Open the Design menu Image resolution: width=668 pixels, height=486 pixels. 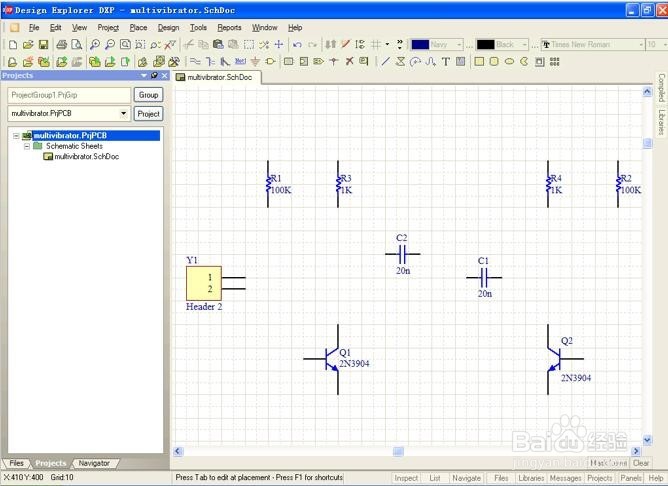pyautogui.click(x=168, y=28)
